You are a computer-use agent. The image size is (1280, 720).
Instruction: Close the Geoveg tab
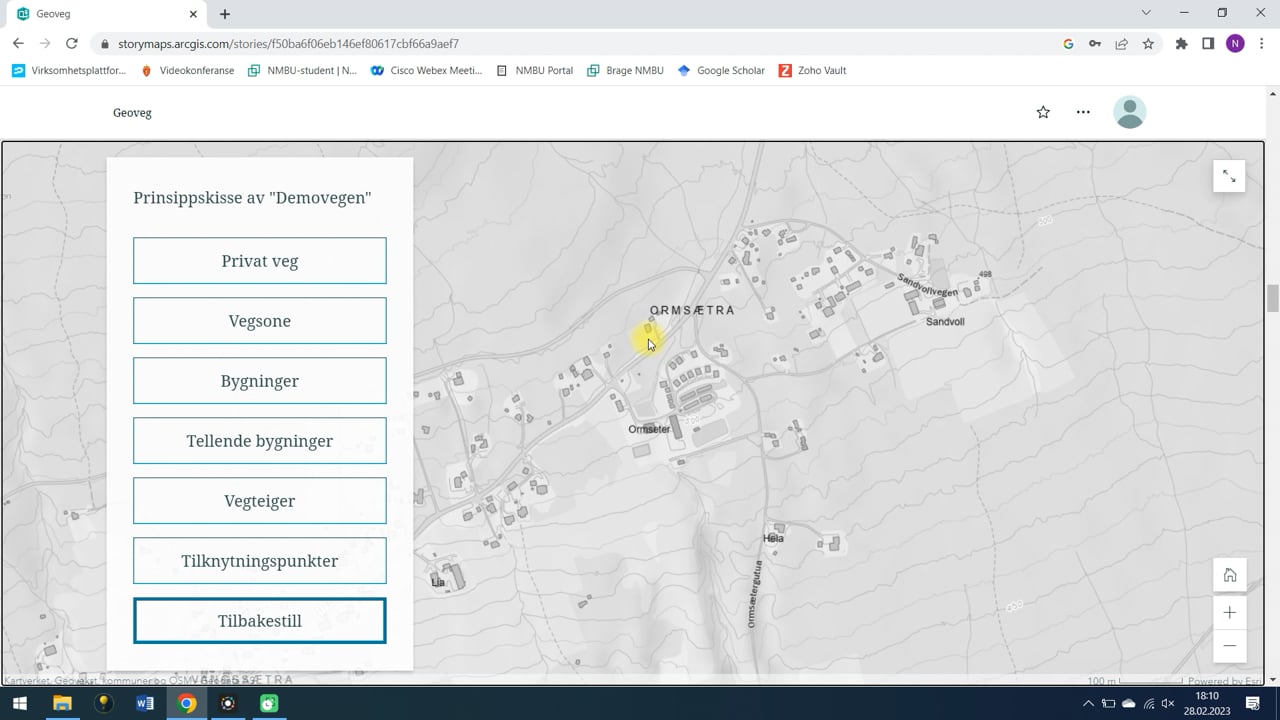point(194,14)
